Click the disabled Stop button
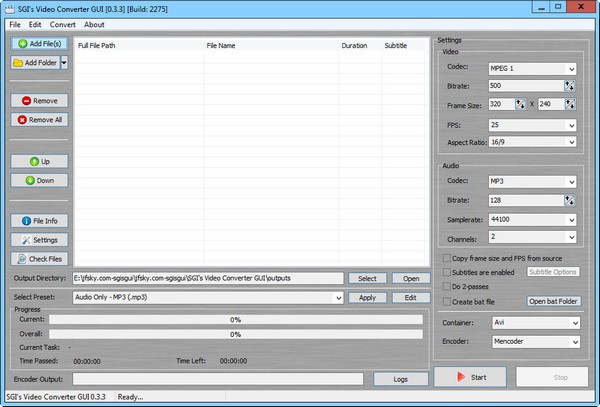Viewport: 600px width, 407px height. click(x=552, y=377)
